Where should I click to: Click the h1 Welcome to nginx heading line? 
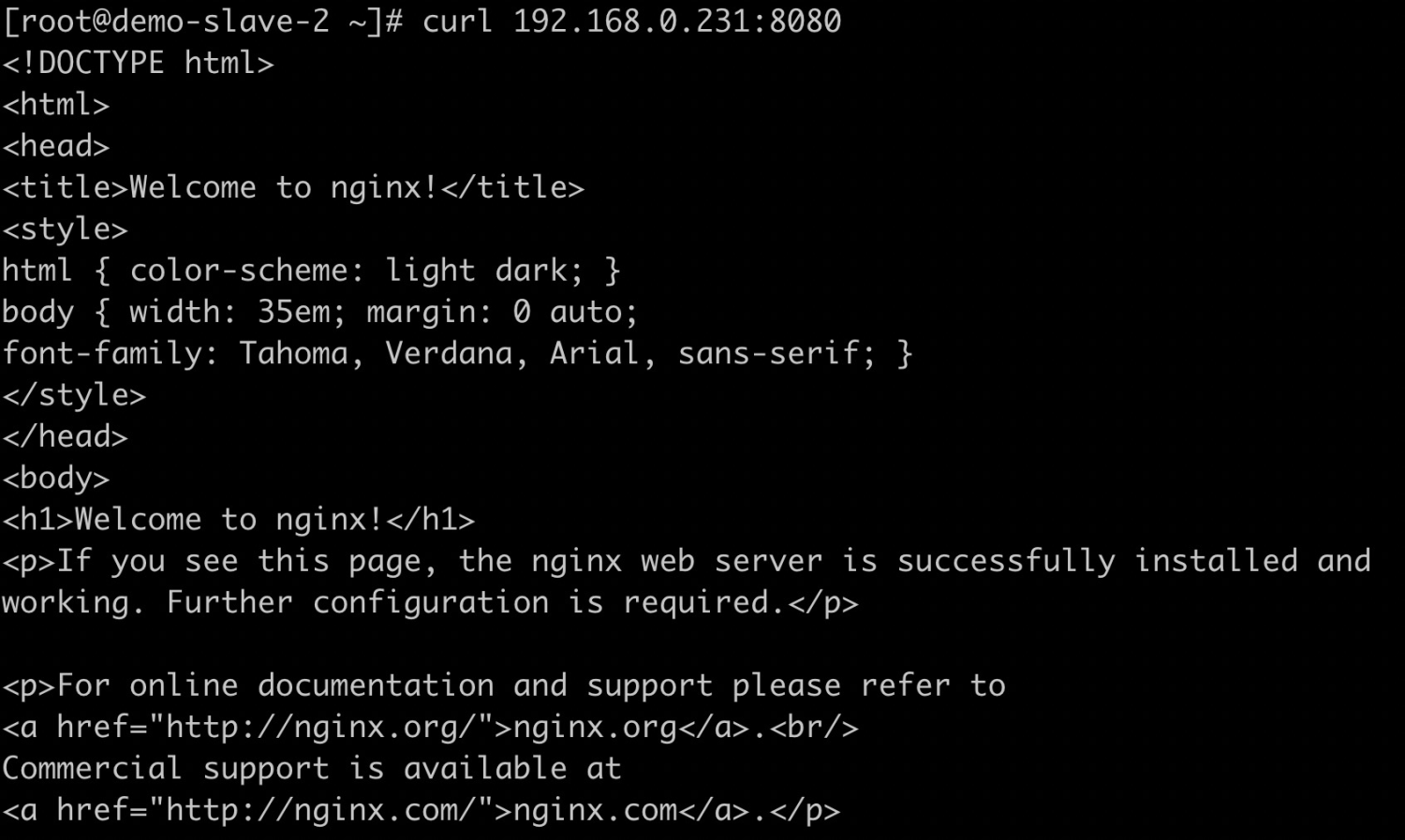point(238,520)
